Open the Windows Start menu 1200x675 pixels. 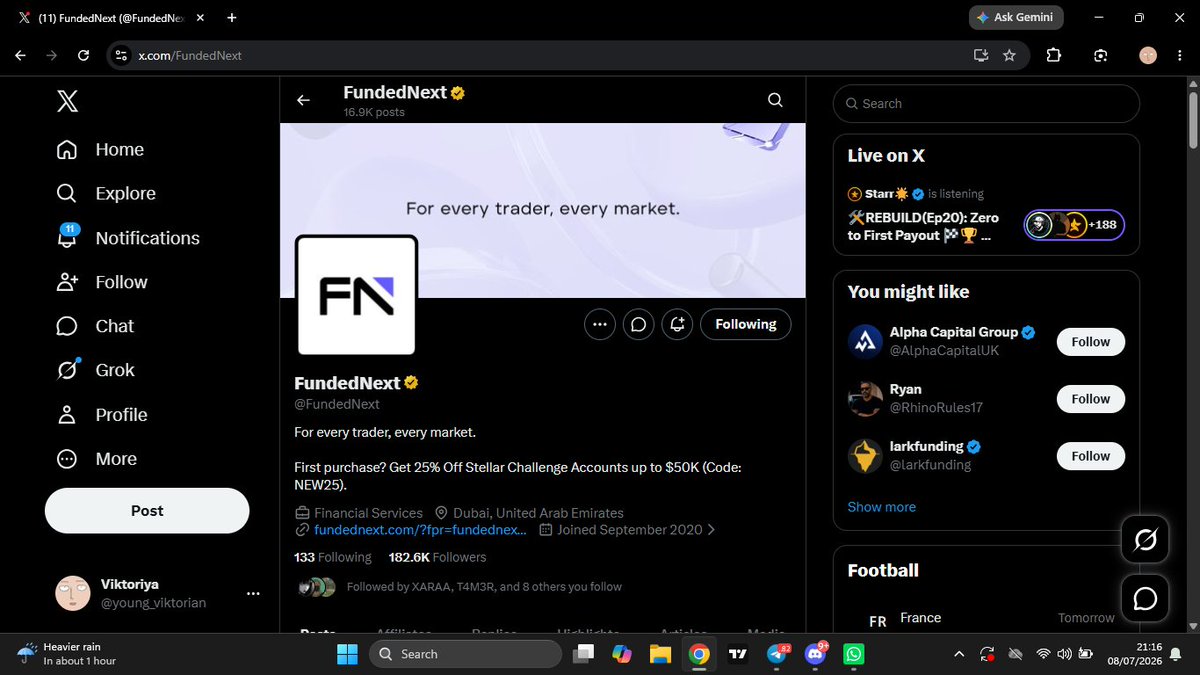(347, 654)
